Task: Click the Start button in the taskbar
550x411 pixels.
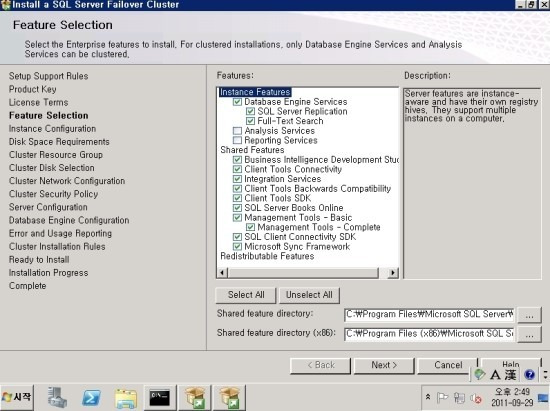Action: pyautogui.click(x=17, y=397)
